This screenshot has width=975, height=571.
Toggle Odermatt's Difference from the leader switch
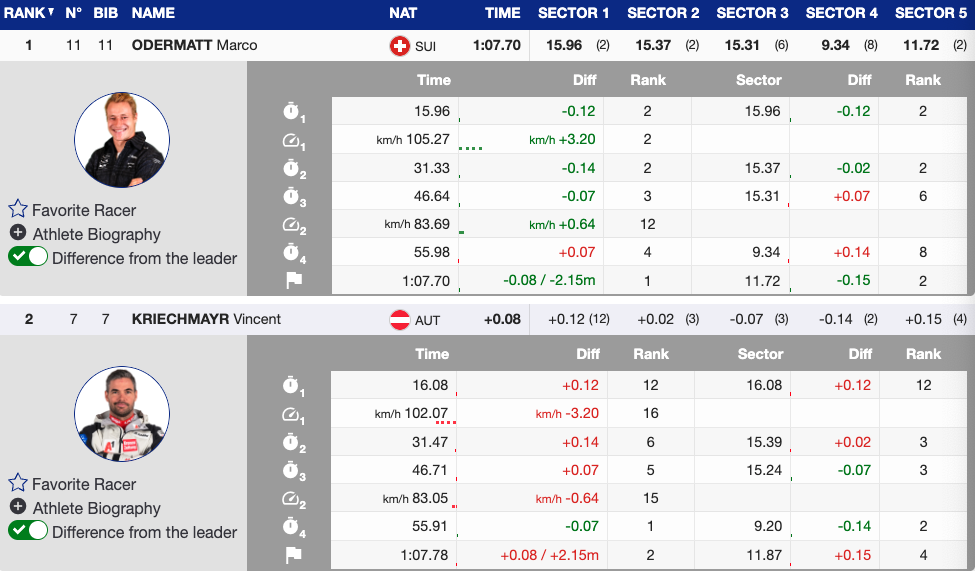pyautogui.click(x=28, y=258)
